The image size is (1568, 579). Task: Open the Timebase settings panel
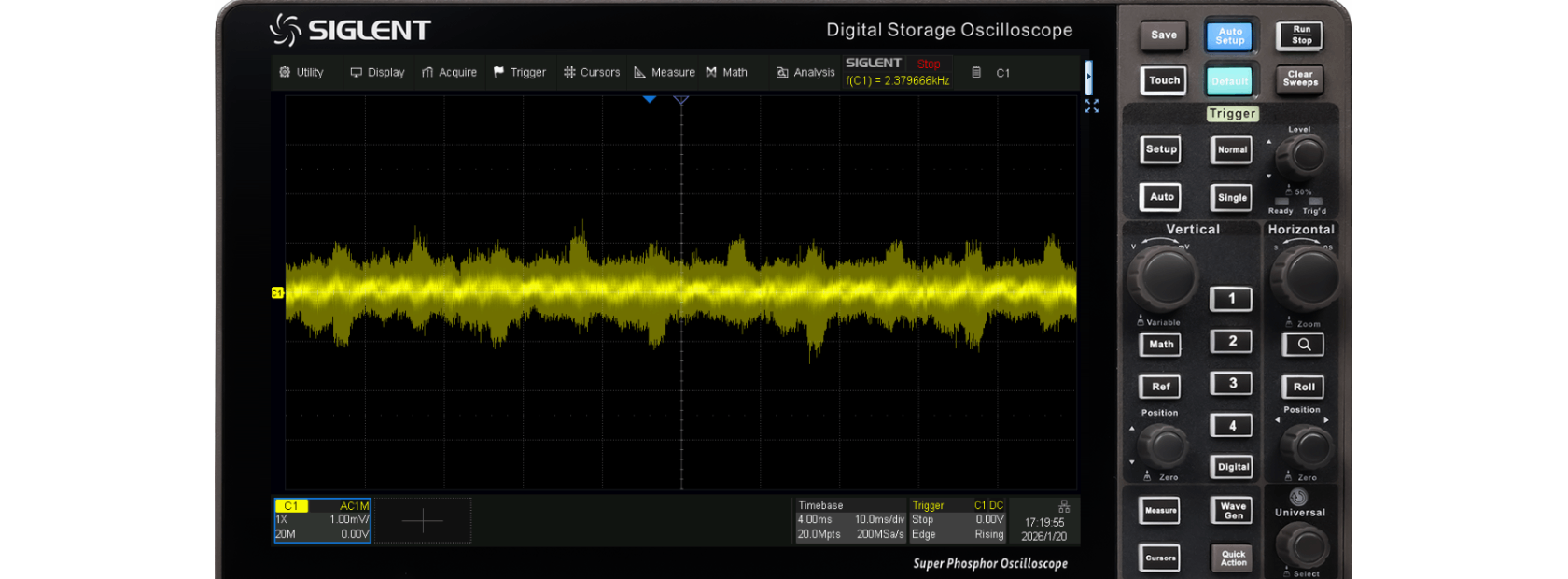[849, 521]
